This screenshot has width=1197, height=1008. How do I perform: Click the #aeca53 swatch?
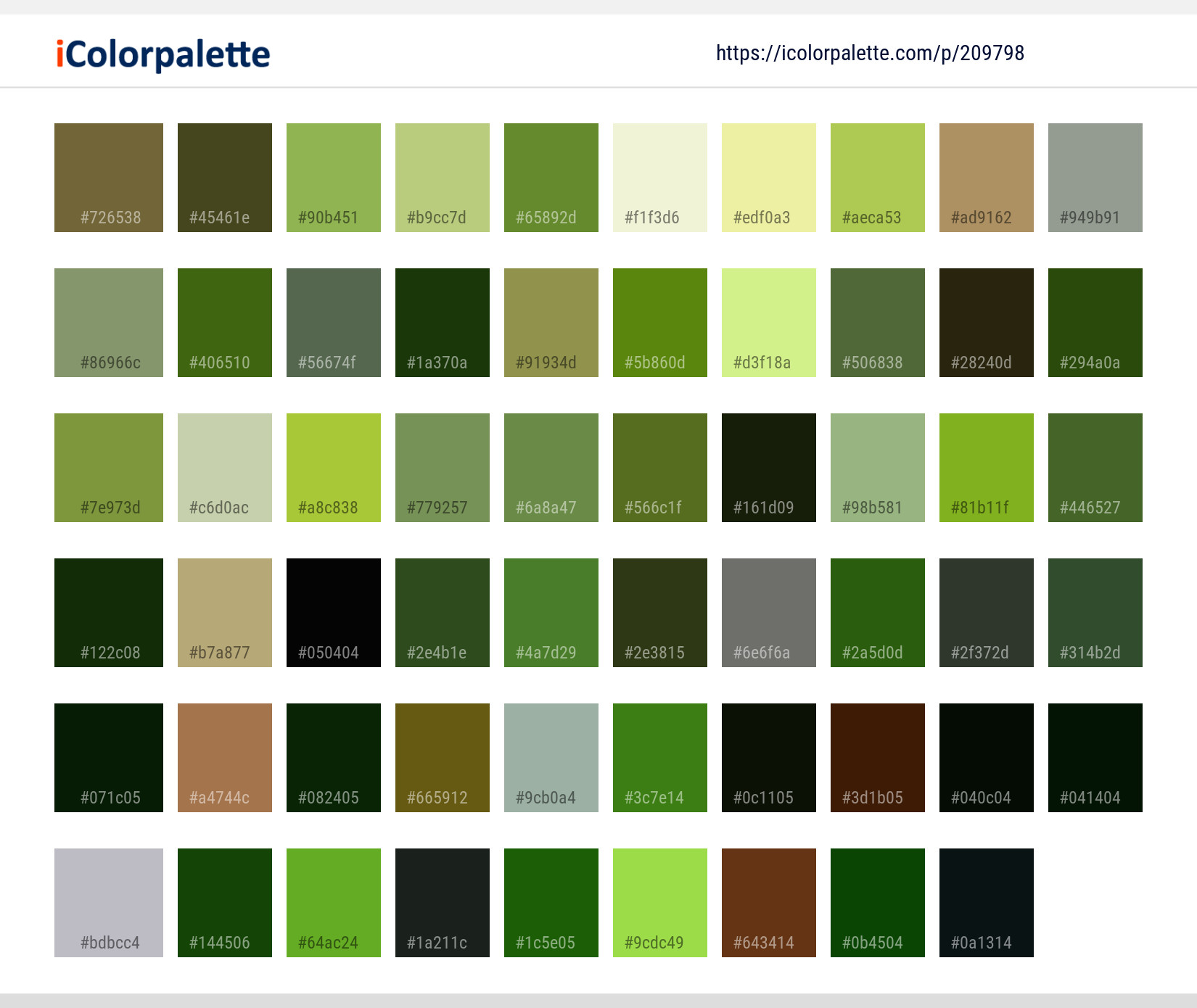pyautogui.click(x=878, y=178)
